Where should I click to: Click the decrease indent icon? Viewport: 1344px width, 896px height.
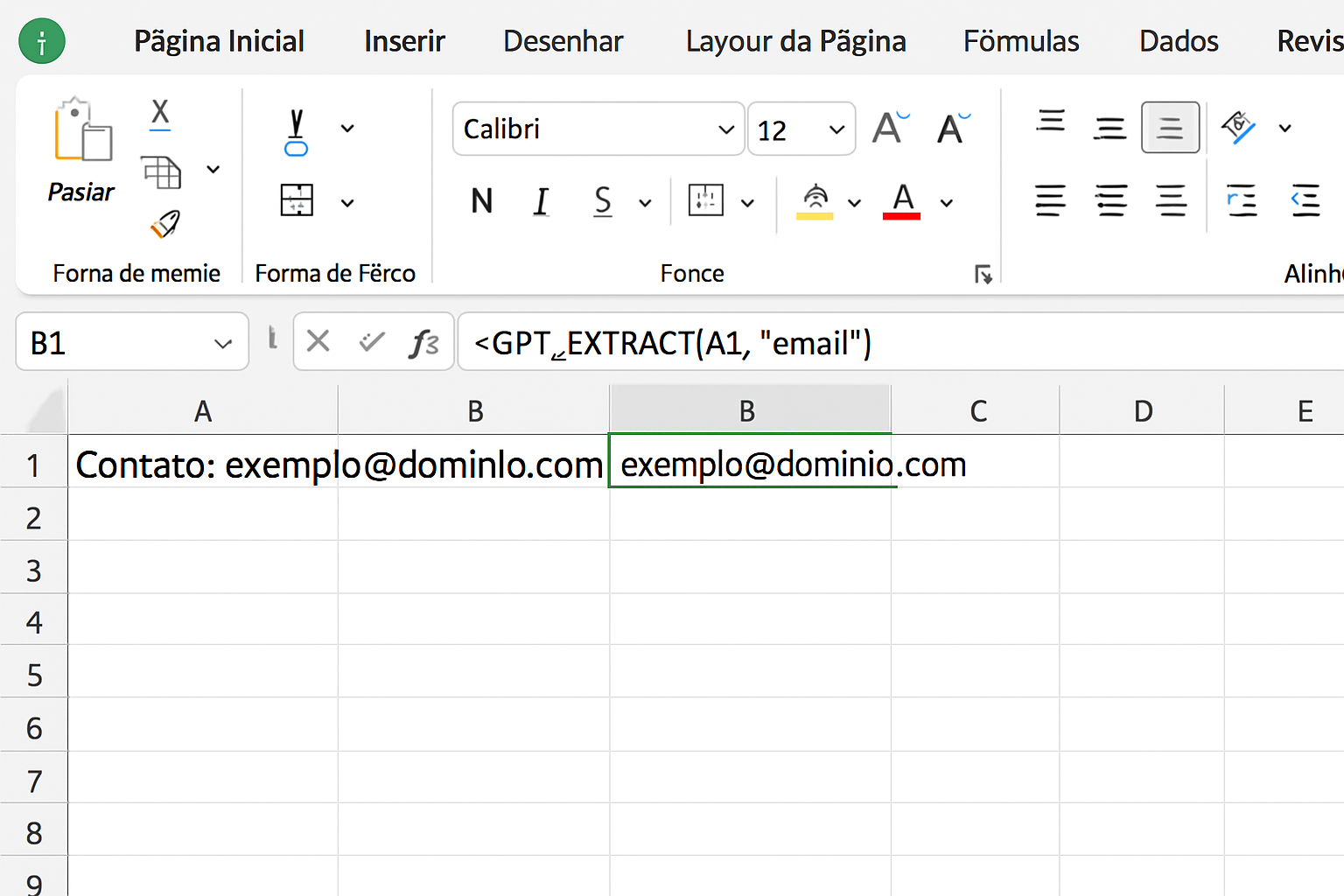(1242, 201)
